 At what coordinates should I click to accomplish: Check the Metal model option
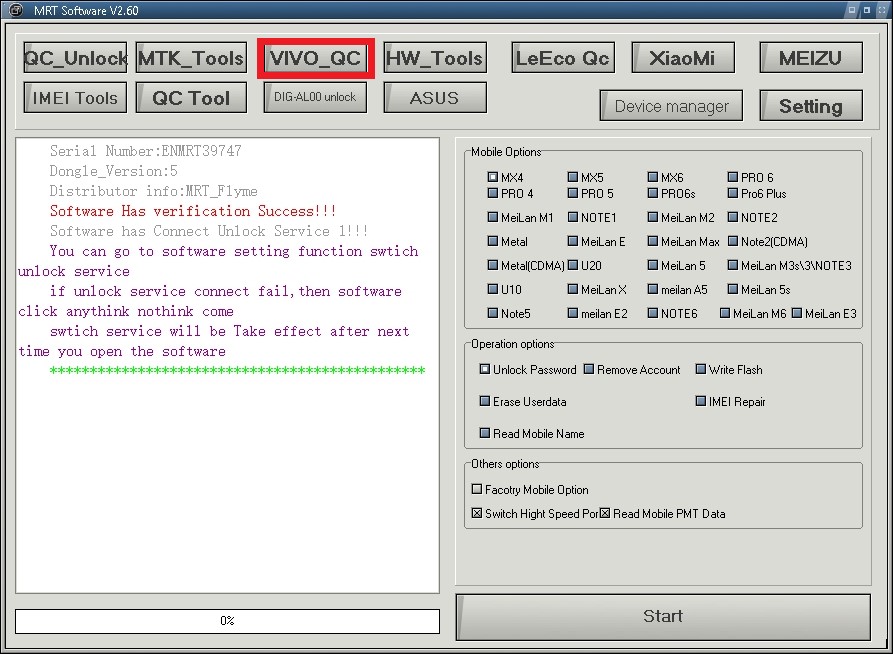tap(493, 241)
